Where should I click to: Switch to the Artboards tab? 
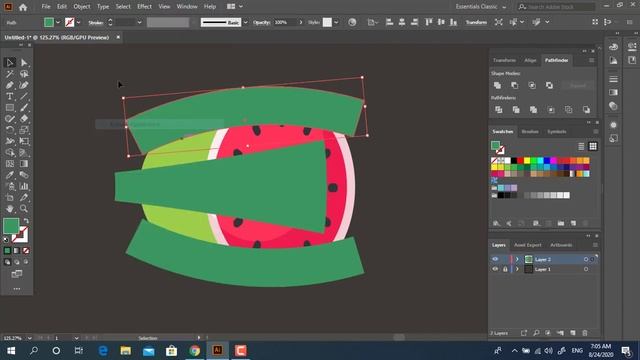pyautogui.click(x=561, y=245)
